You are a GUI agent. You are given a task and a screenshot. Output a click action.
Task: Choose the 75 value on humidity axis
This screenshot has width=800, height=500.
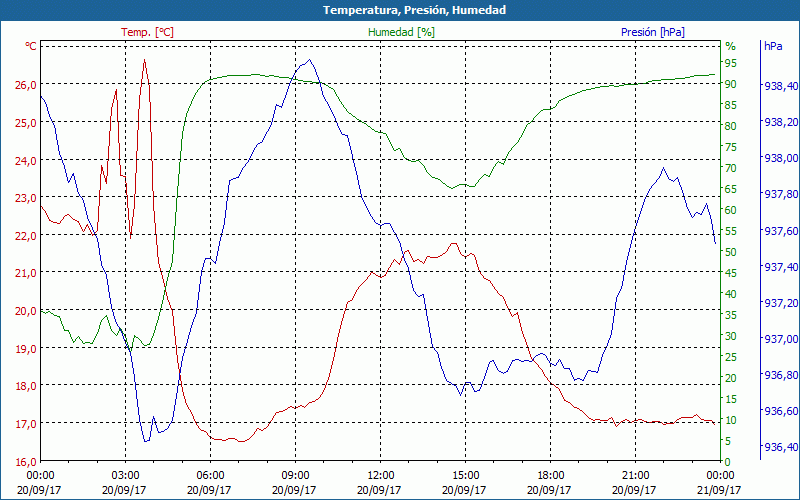click(731, 147)
